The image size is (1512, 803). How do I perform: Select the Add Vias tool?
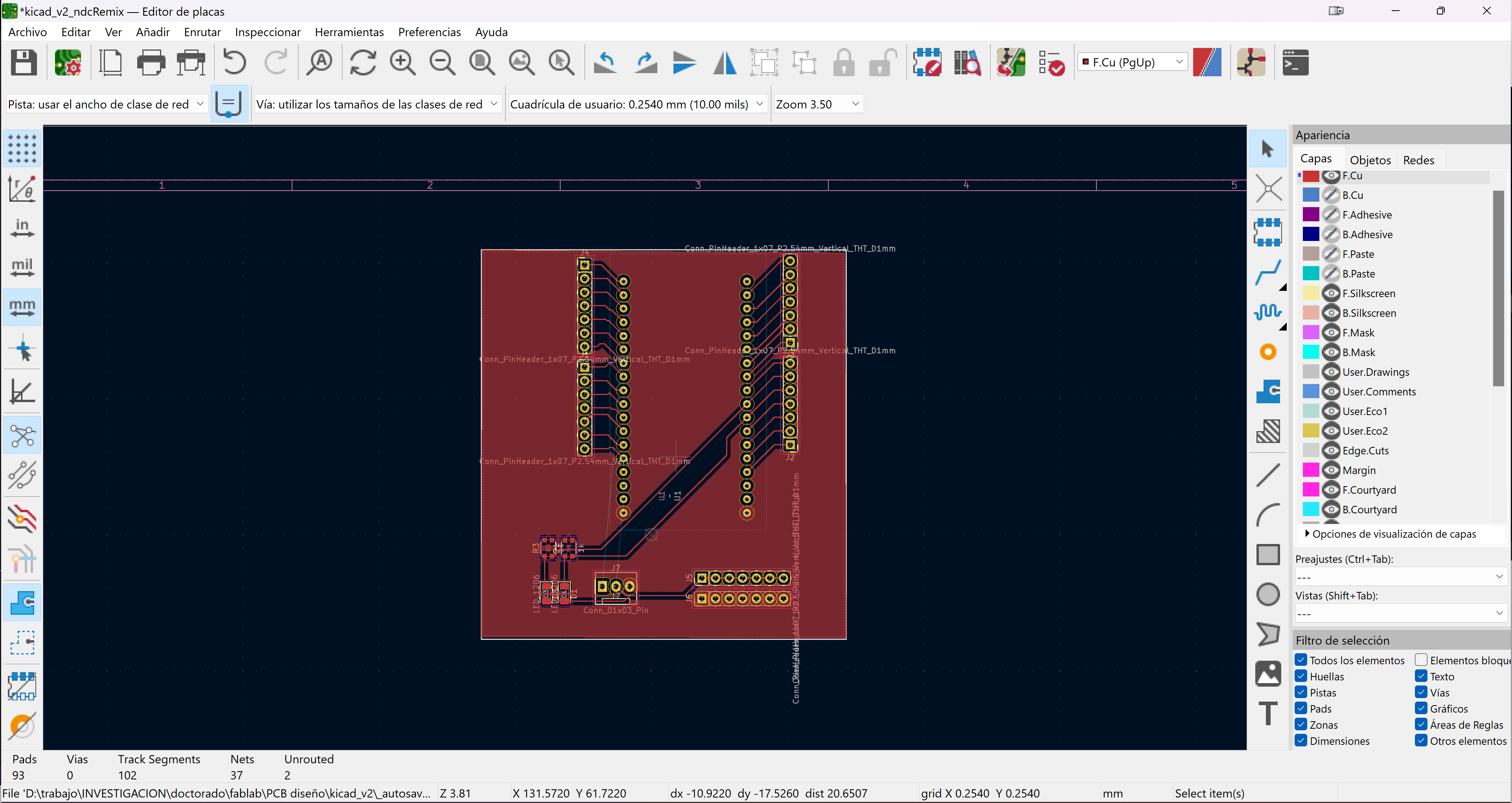[1268, 352]
